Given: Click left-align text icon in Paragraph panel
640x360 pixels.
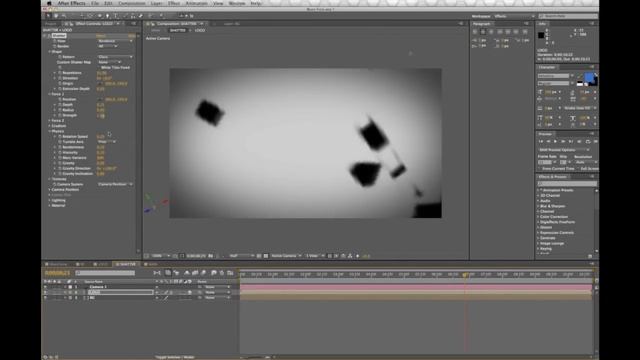Looking at the screenshot, I should tap(475, 32).
